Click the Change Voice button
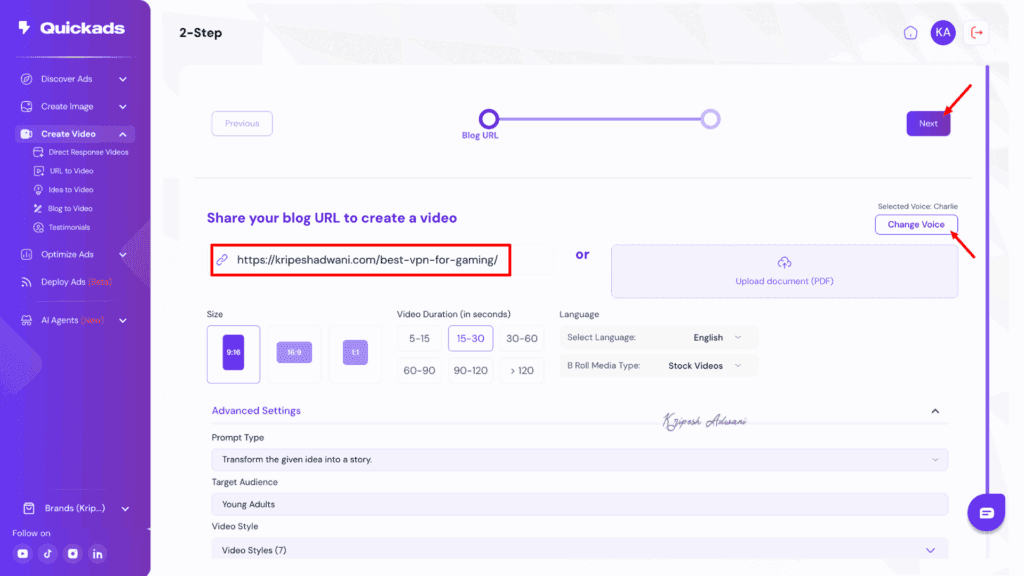The width and height of the screenshot is (1024, 576). point(916,224)
